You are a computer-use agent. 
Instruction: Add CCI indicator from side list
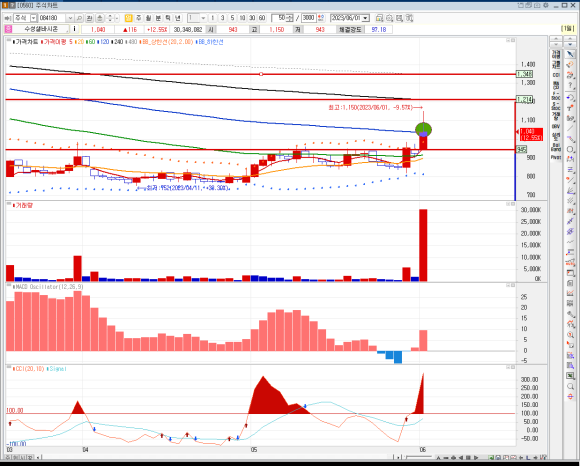[x=556, y=75]
